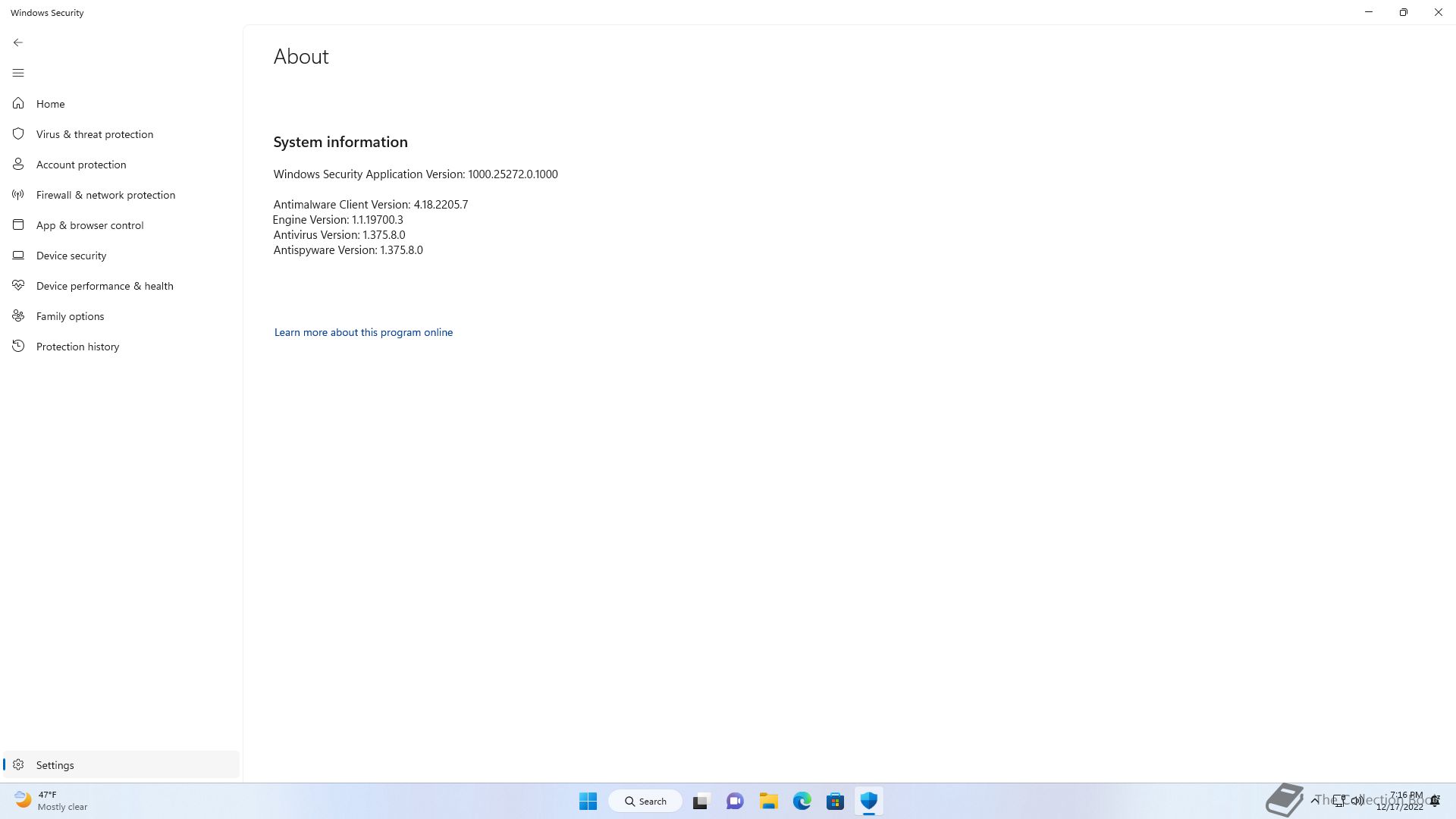Close the Windows Security window
1456x819 pixels.
1439,12
